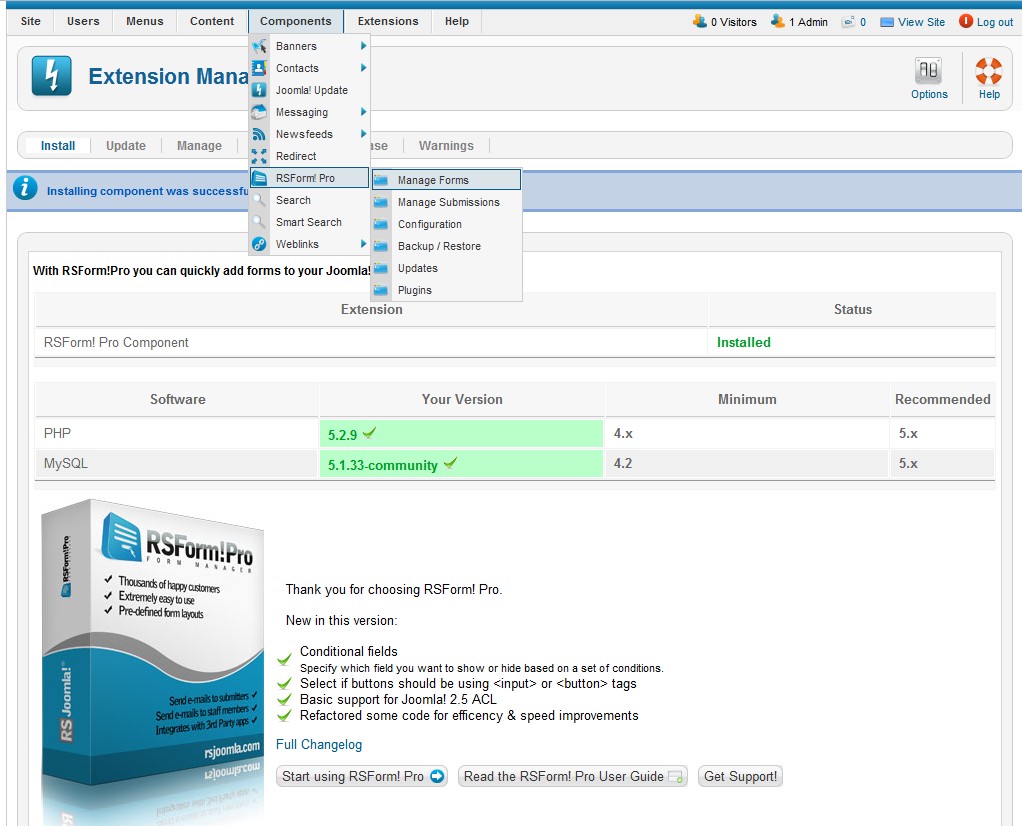Click the Visitors people icon

pos(700,22)
